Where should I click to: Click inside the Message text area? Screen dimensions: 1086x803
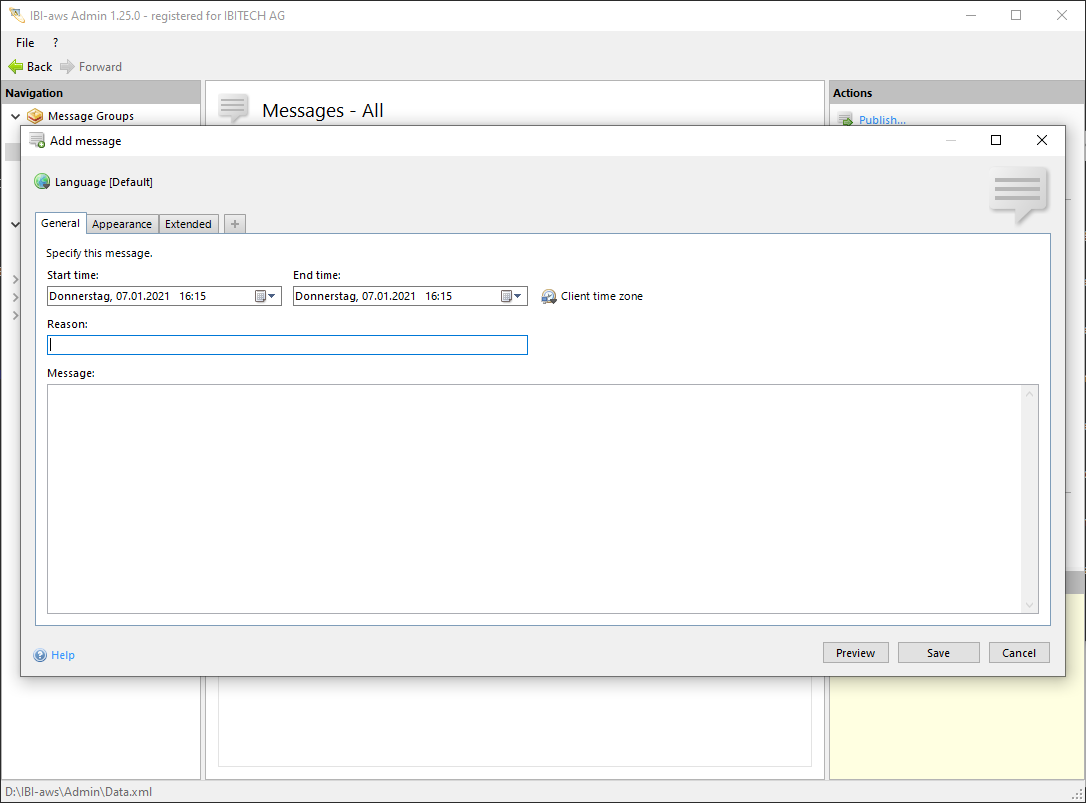click(535, 498)
